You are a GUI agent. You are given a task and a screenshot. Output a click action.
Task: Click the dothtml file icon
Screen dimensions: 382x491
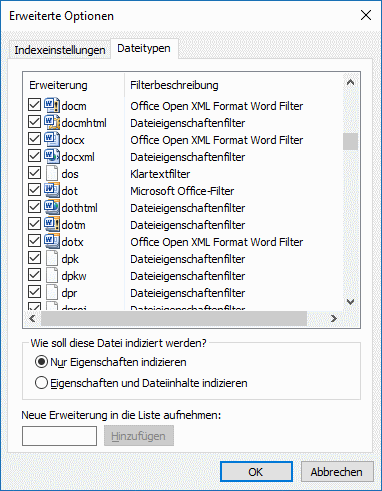tap(52, 207)
